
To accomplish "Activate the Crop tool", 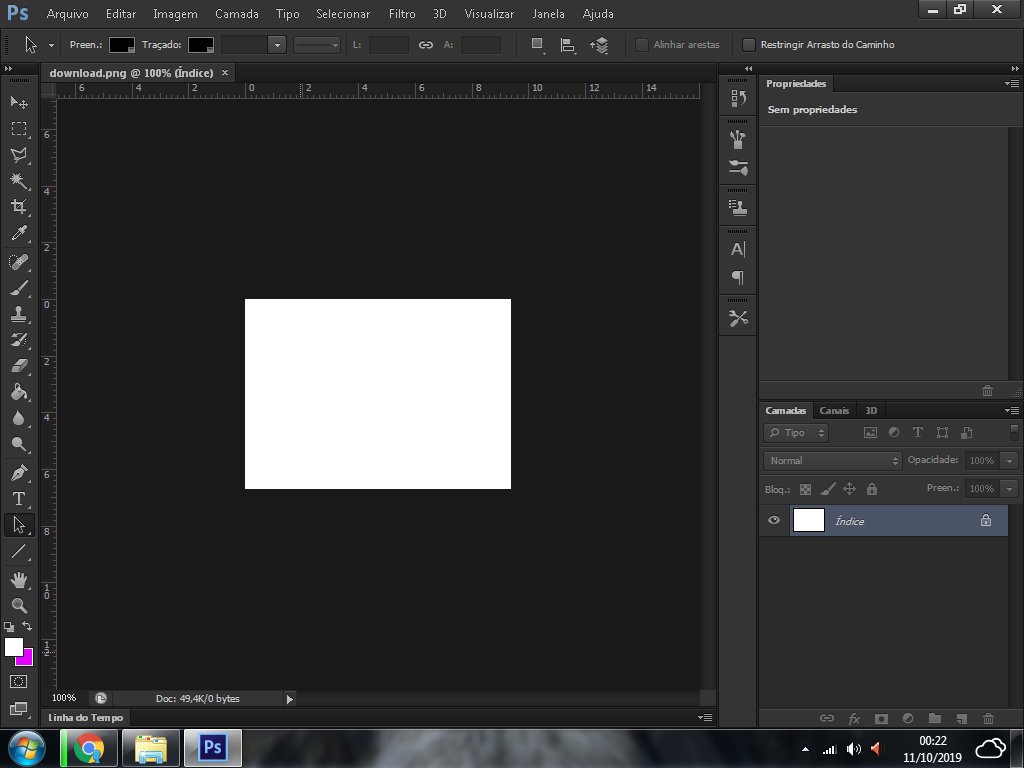I will coord(20,207).
